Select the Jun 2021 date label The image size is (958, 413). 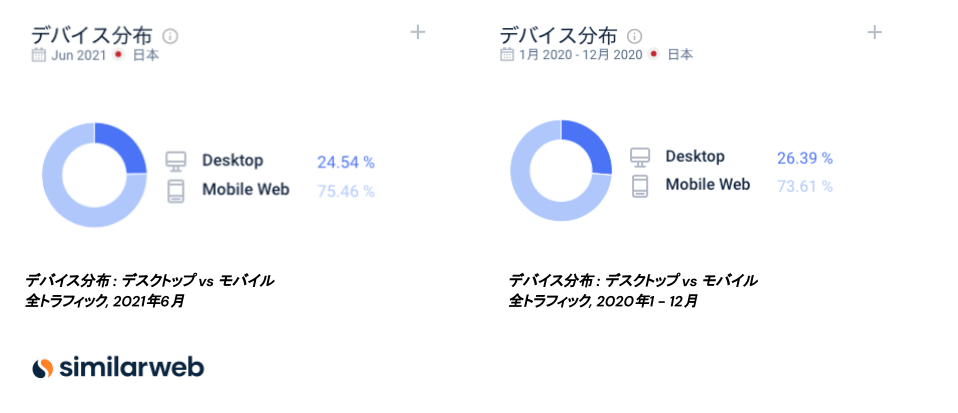[79, 55]
